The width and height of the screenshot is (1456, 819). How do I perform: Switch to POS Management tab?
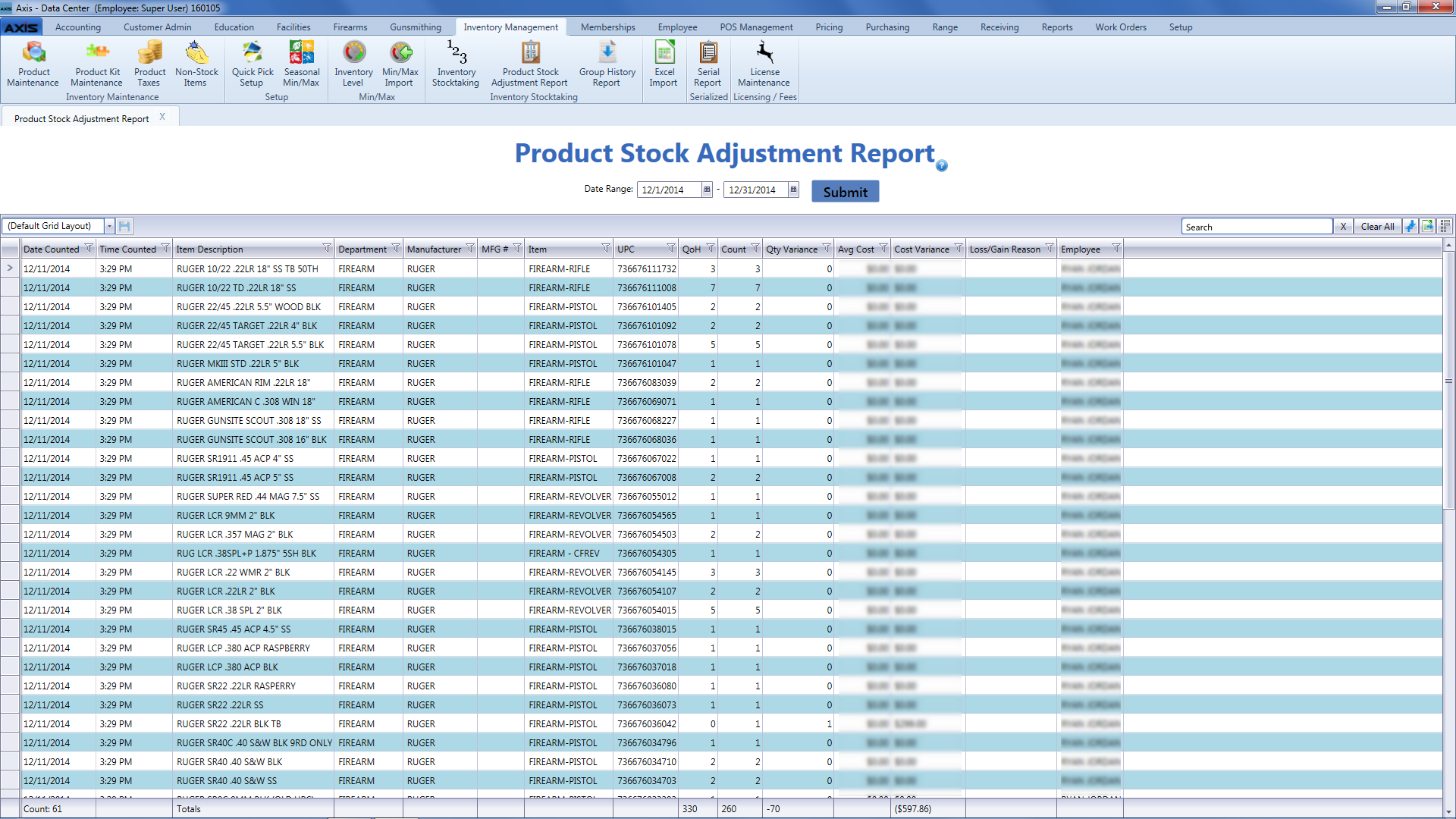pyautogui.click(x=756, y=27)
